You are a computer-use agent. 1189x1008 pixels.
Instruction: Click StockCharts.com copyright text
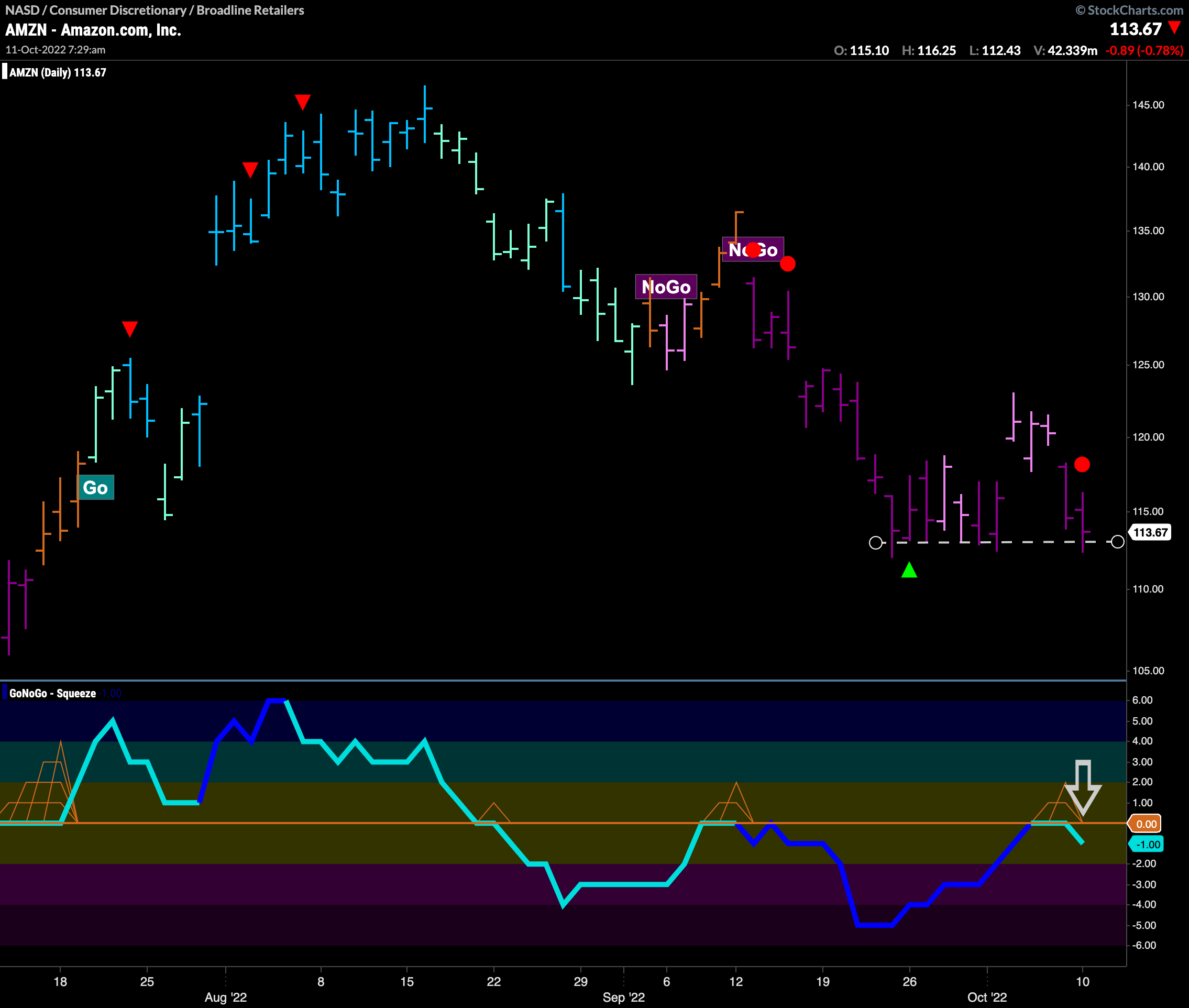[1129, 10]
